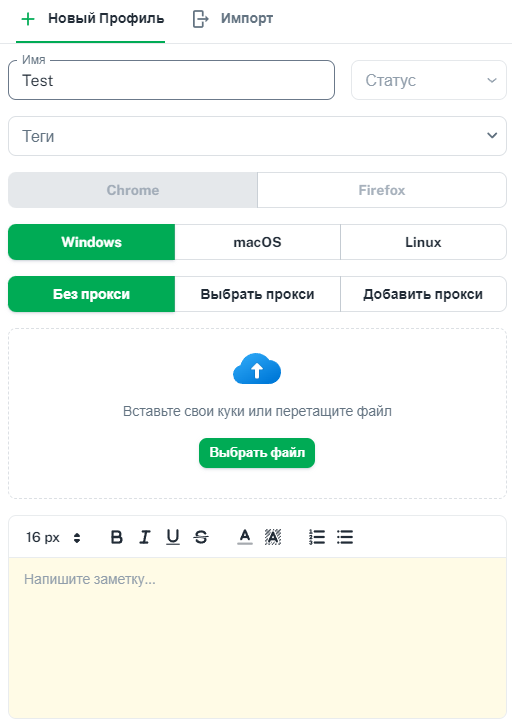Switch to the Импорт tab
Image resolution: width=512 pixels, height=727 pixels.
pyautogui.click(x=233, y=19)
